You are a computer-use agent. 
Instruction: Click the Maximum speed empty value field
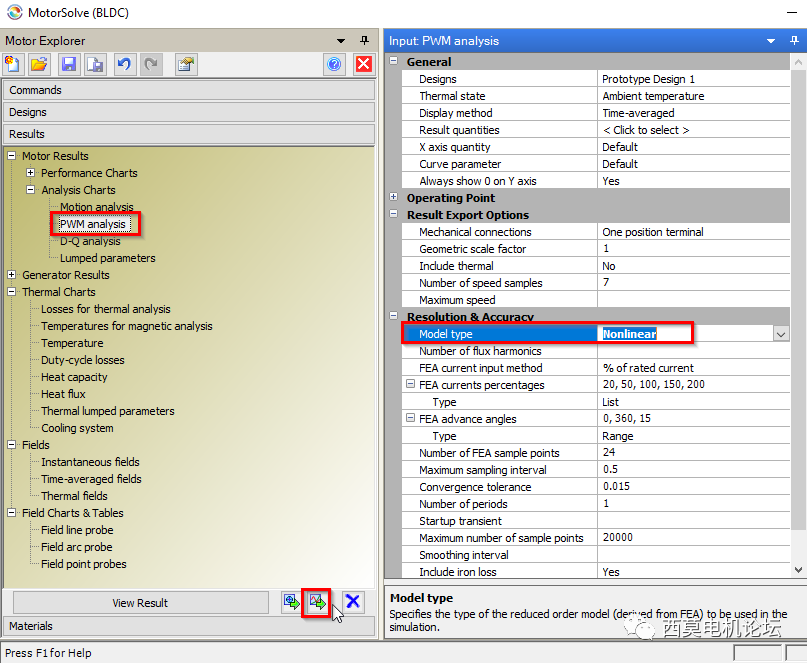[x=693, y=300]
